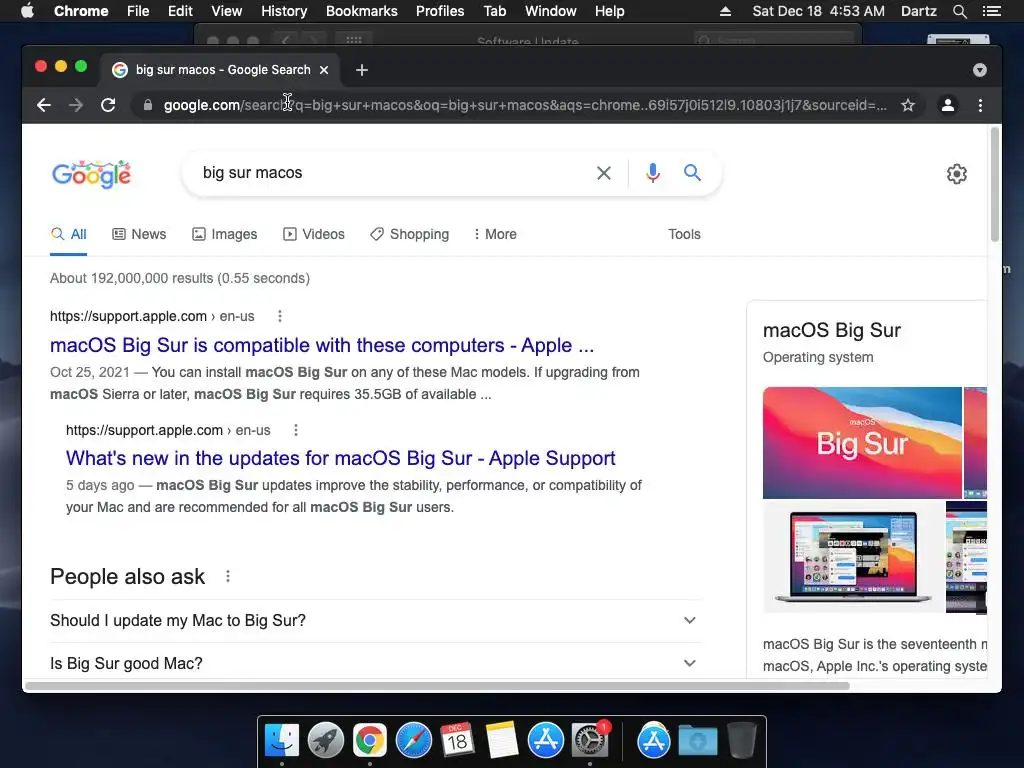
Task: Open Chrome's three-dot menu
Action: [x=980, y=105]
